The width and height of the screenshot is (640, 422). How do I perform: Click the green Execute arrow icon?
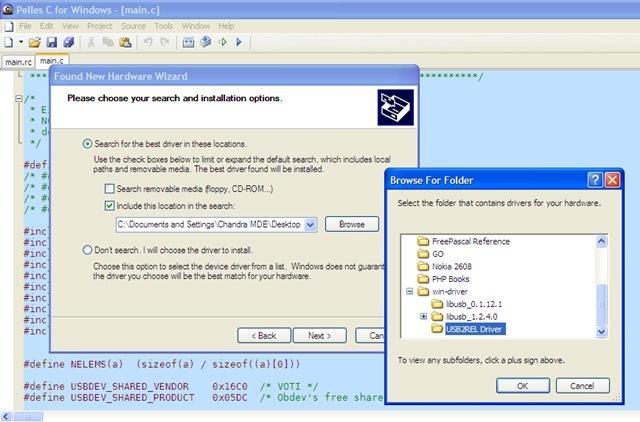point(223,42)
